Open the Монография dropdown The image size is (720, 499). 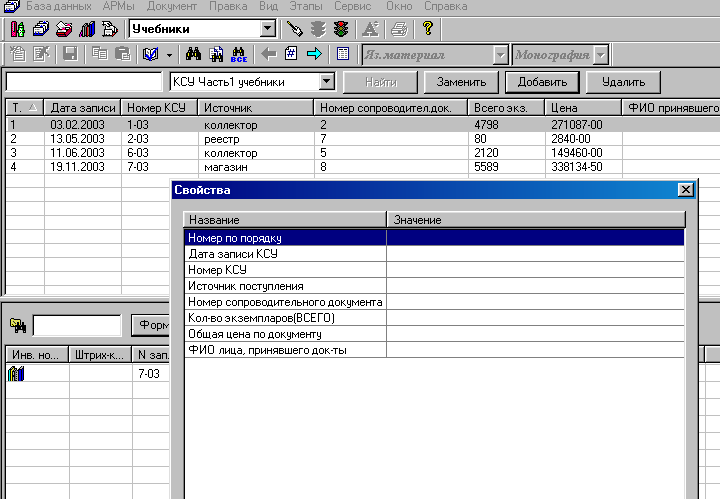(x=601, y=56)
